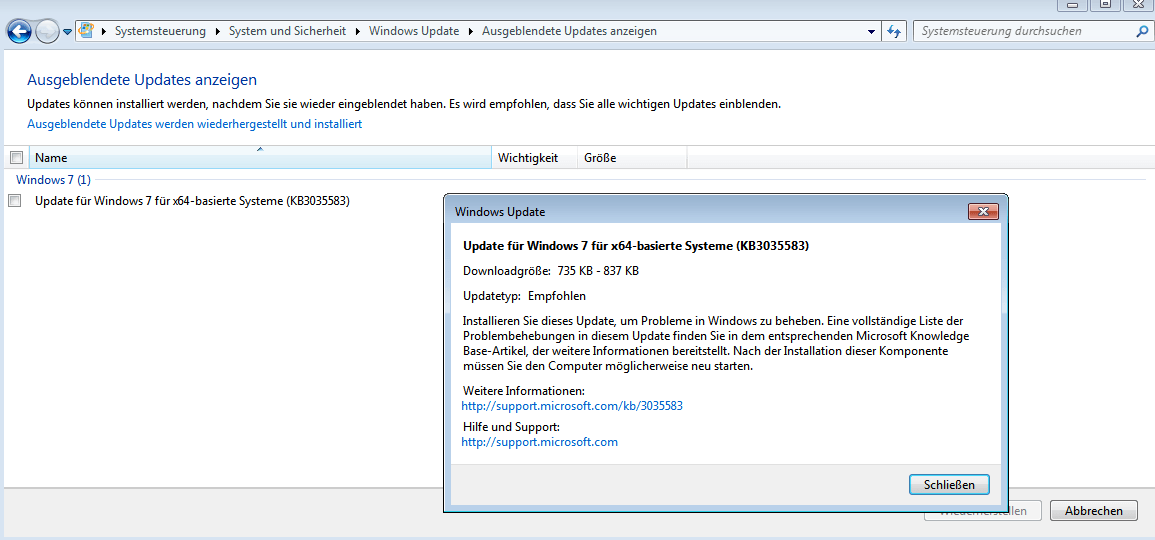Viewport: 1155px width, 540px height.
Task: Expand the arrow after Systemsteuerung breadcrumb
Action: click(217, 32)
